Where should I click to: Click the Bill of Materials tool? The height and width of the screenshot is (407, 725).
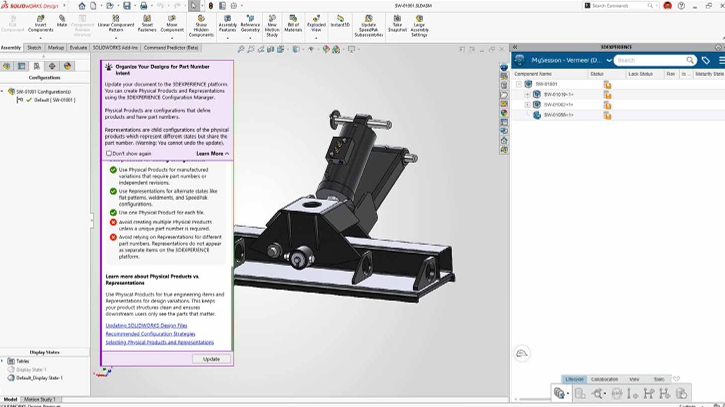[293, 24]
